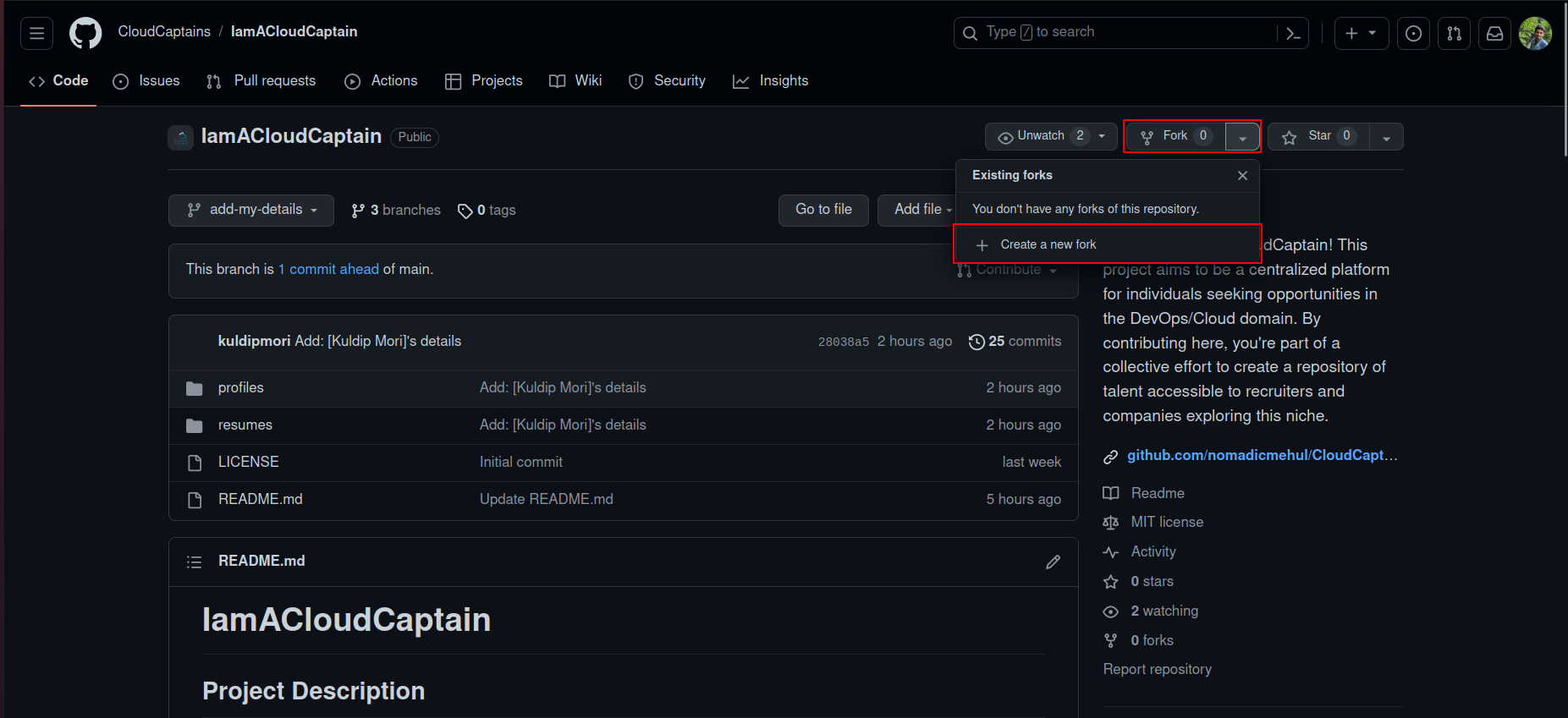The width and height of the screenshot is (1568, 718).
Task: Star the repository
Action: point(1318,136)
